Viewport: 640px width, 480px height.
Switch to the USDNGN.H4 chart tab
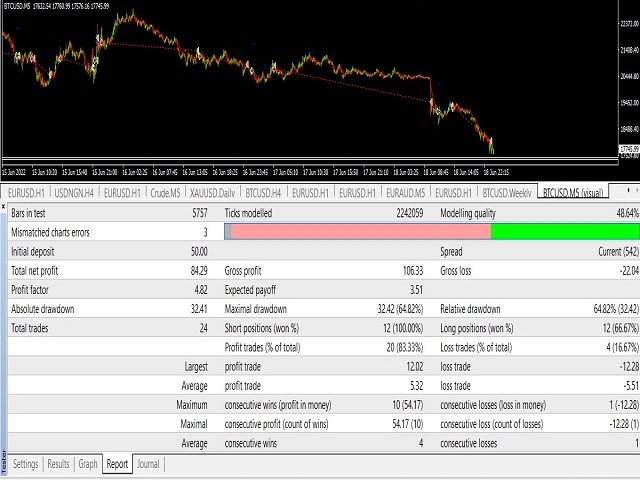74,193
